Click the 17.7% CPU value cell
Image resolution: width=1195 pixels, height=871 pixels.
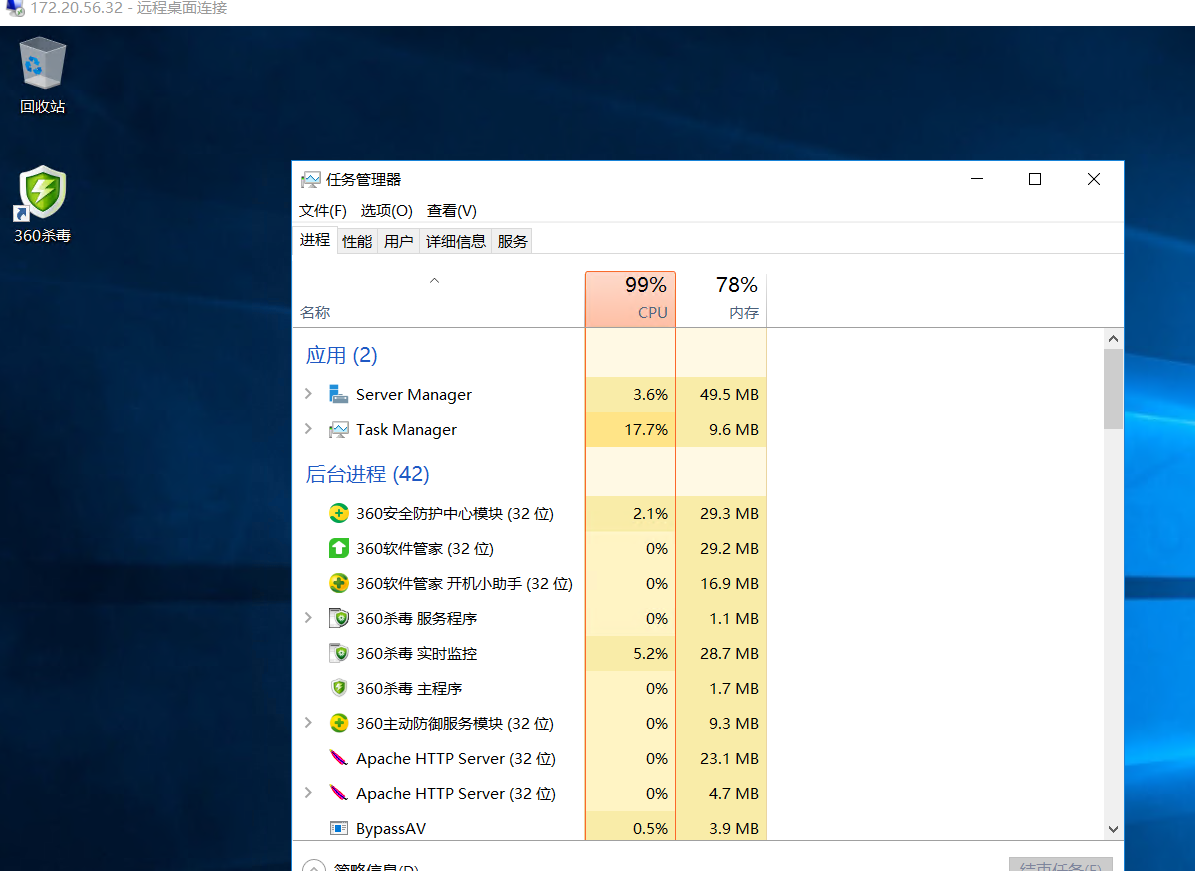coord(630,429)
